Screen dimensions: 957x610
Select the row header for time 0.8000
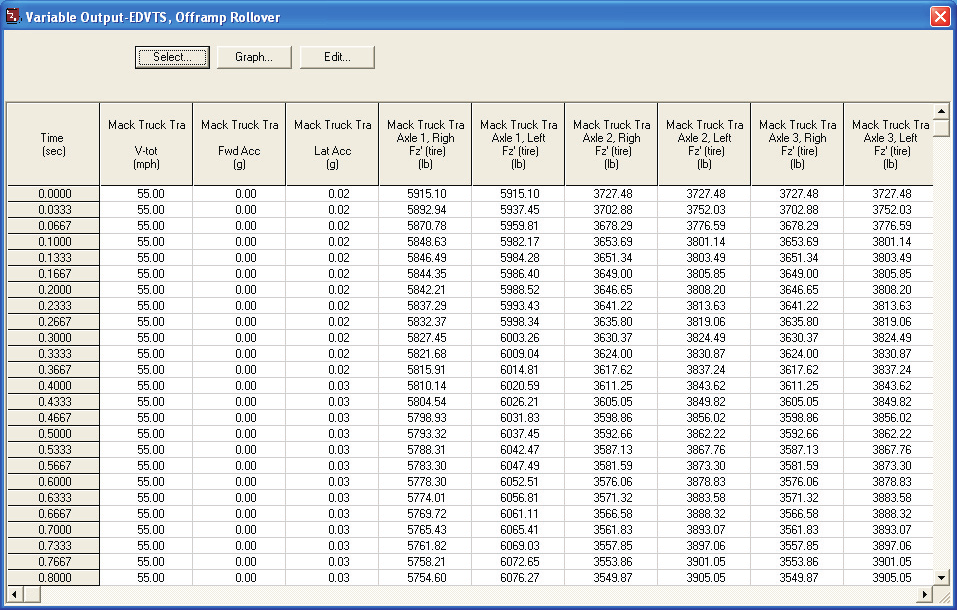[x=53, y=578]
